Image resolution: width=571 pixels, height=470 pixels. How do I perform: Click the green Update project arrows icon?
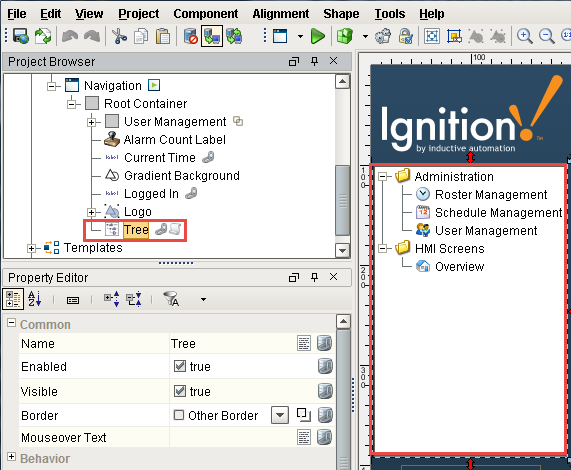click(43, 36)
